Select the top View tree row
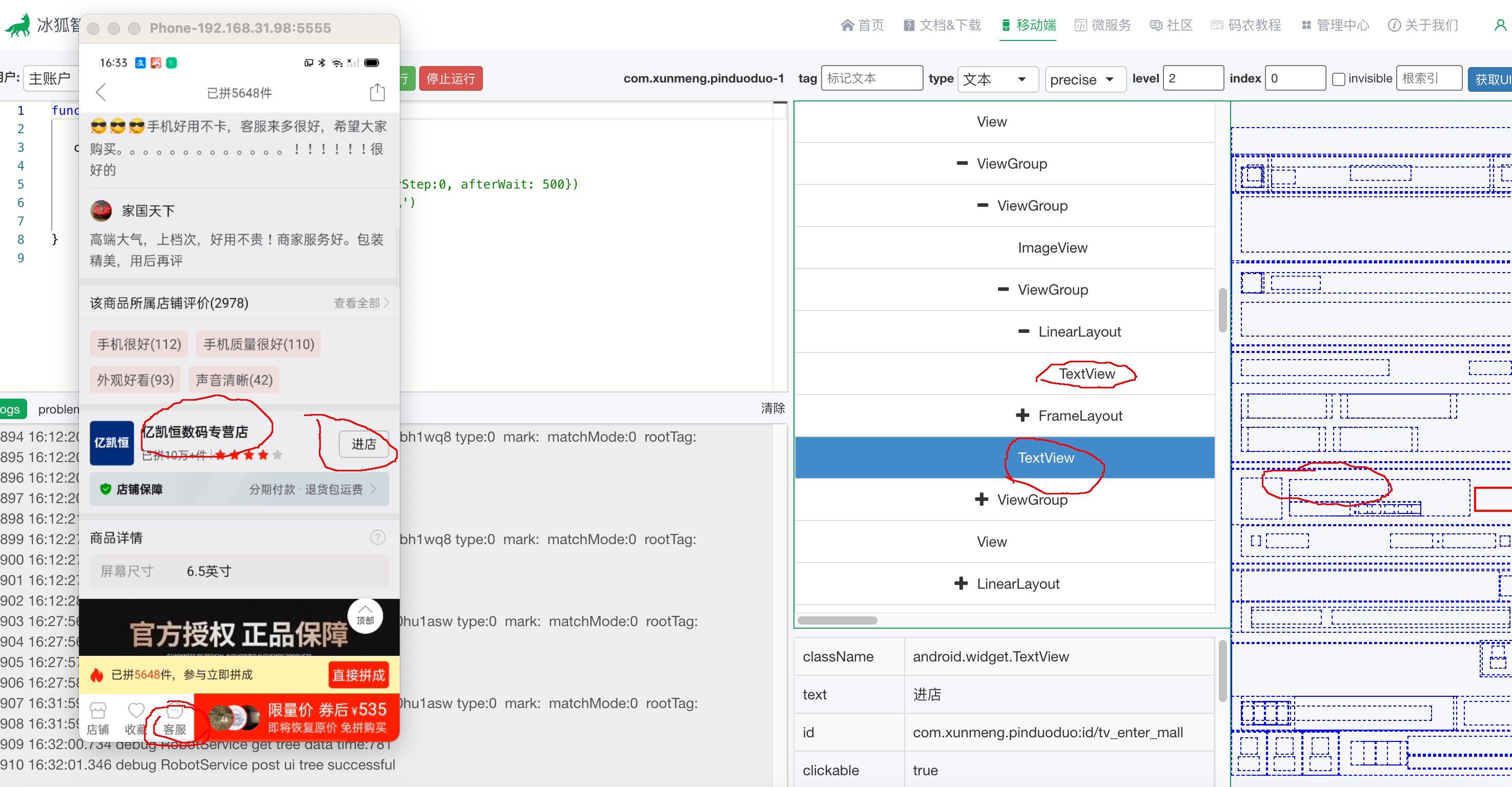Viewport: 1512px width, 787px height. [1005, 121]
